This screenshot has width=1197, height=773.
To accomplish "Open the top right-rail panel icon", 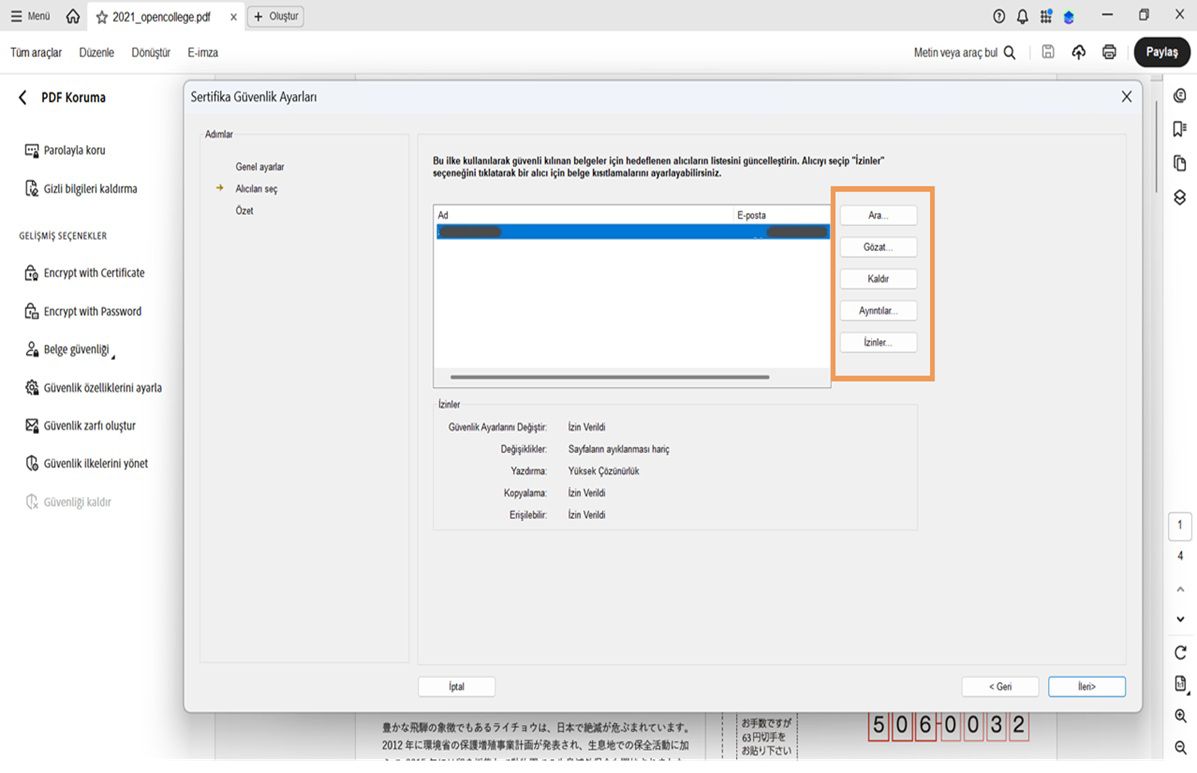I will (1179, 95).
